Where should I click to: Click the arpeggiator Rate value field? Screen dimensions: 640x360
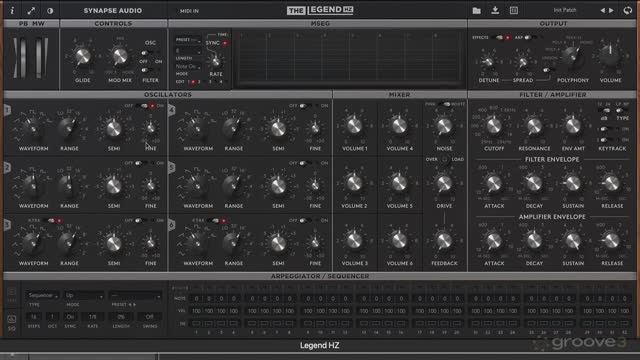click(x=93, y=316)
